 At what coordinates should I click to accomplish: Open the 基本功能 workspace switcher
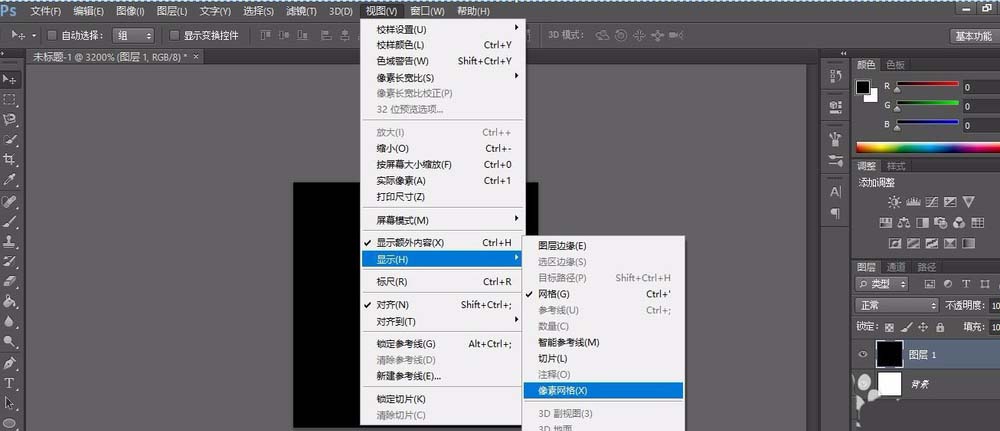[x=973, y=36]
